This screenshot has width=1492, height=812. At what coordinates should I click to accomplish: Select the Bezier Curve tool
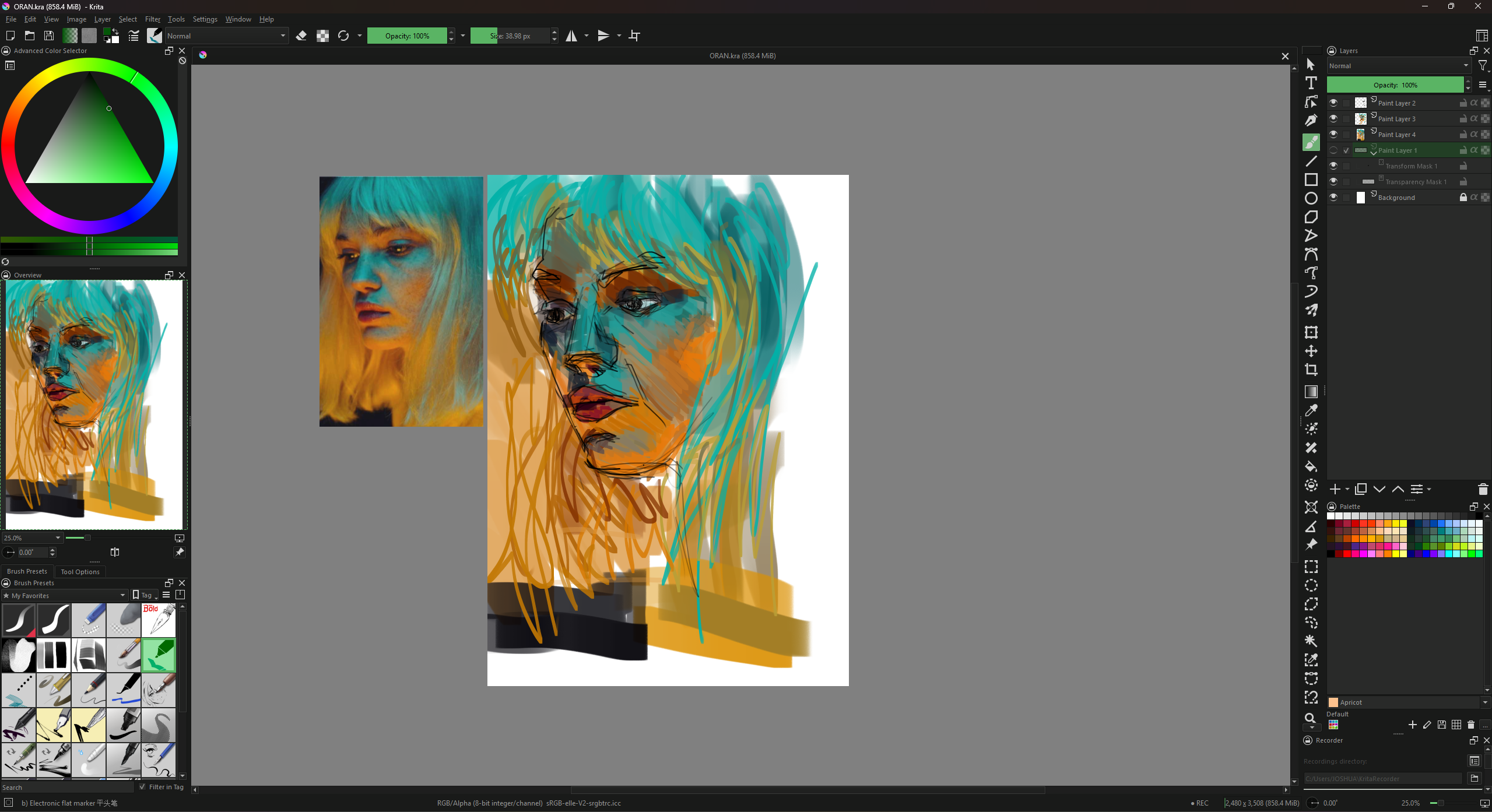(x=1311, y=254)
